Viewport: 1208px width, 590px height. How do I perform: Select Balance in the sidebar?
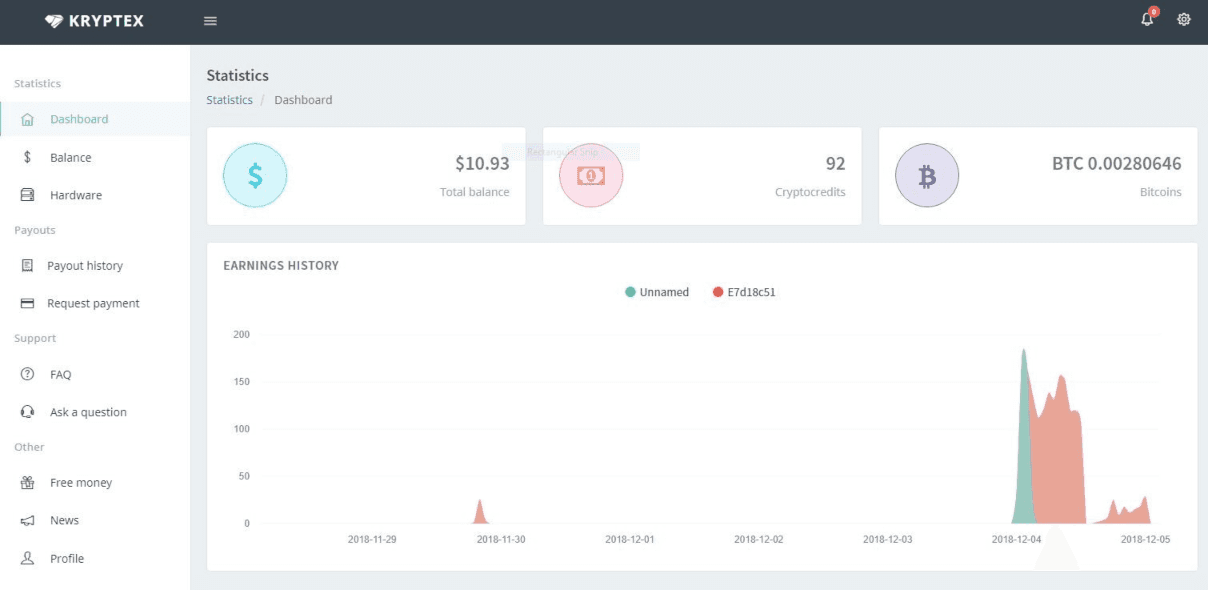(x=70, y=157)
